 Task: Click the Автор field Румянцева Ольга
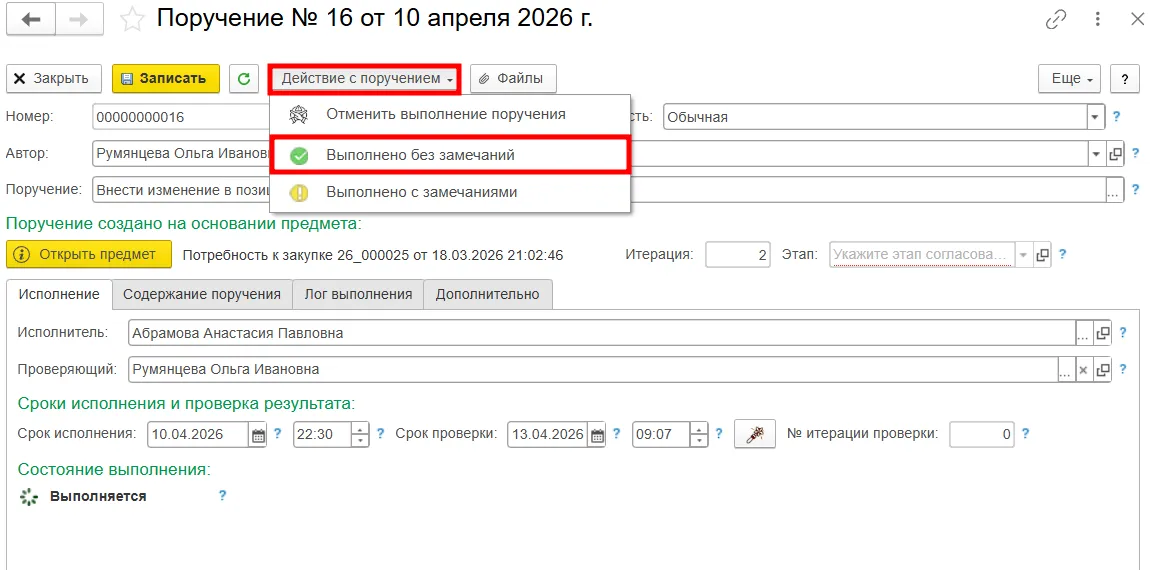[x=180, y=154]
